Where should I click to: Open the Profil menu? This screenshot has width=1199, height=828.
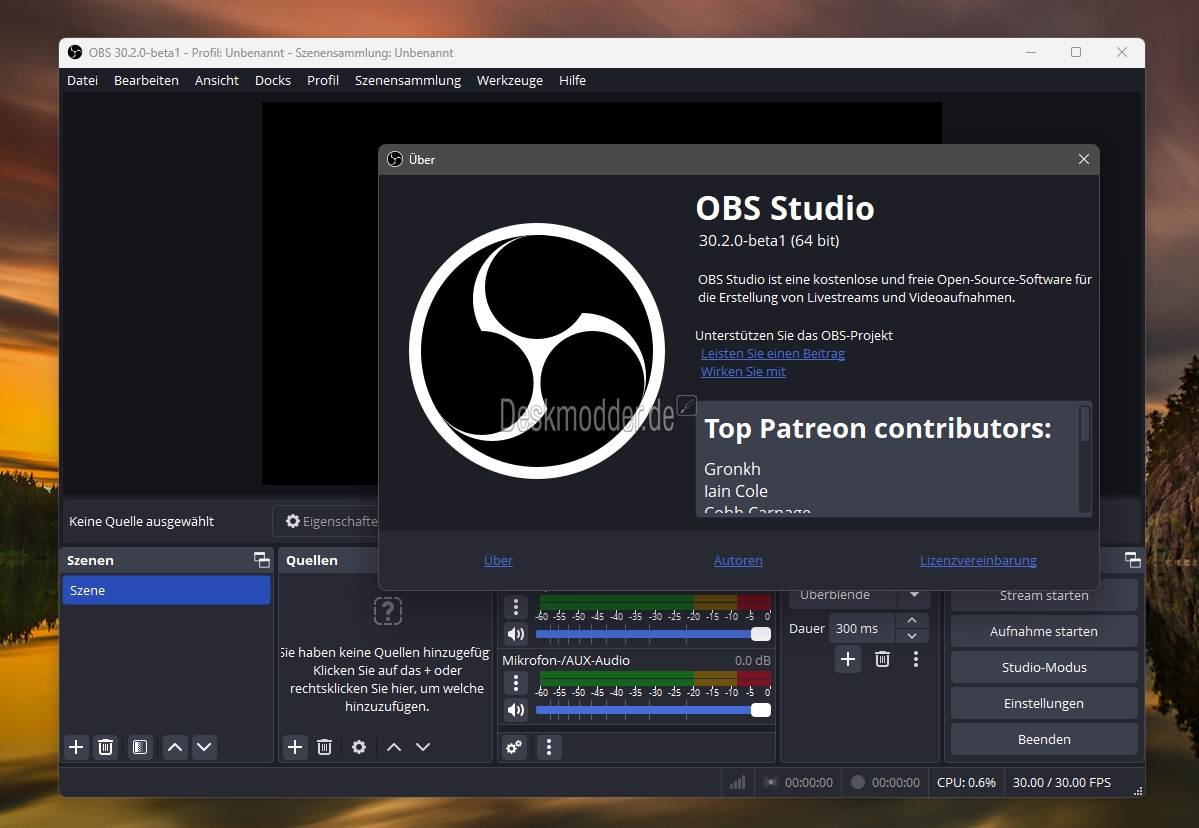tap(323, 80)
